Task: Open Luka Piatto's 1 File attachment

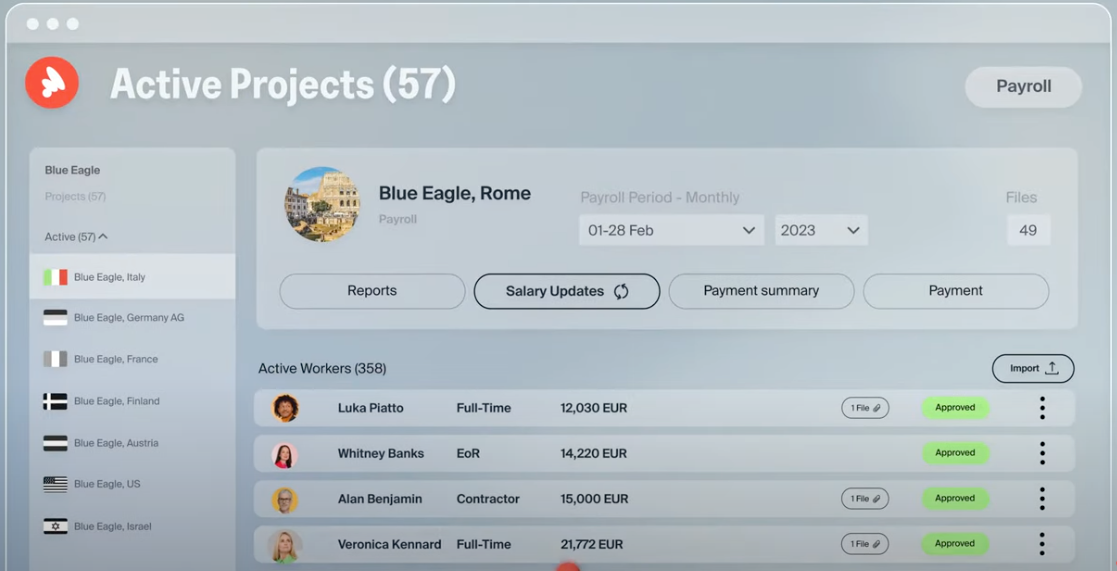Action: (865, 408)
